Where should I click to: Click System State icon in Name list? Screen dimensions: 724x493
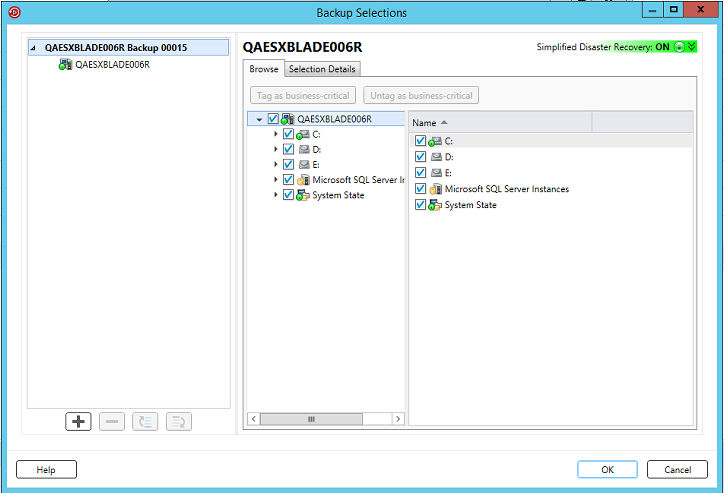pyautogui.click(x=435, y=205)
